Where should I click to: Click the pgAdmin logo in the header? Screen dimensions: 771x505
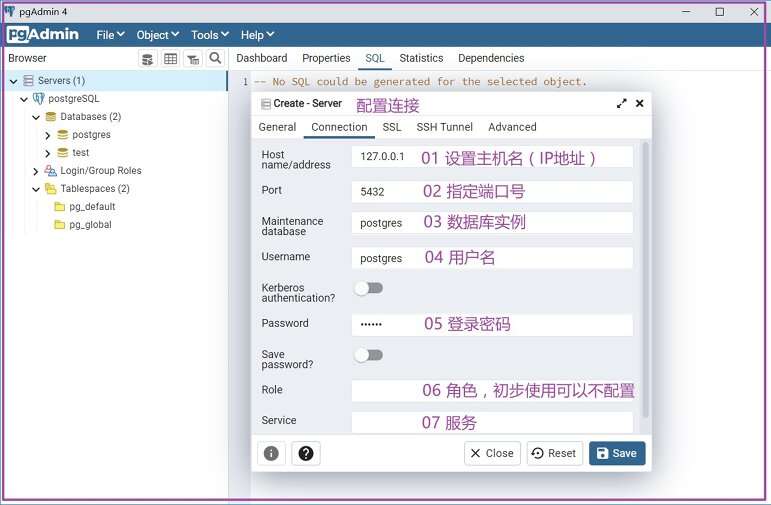click(43, 34)
